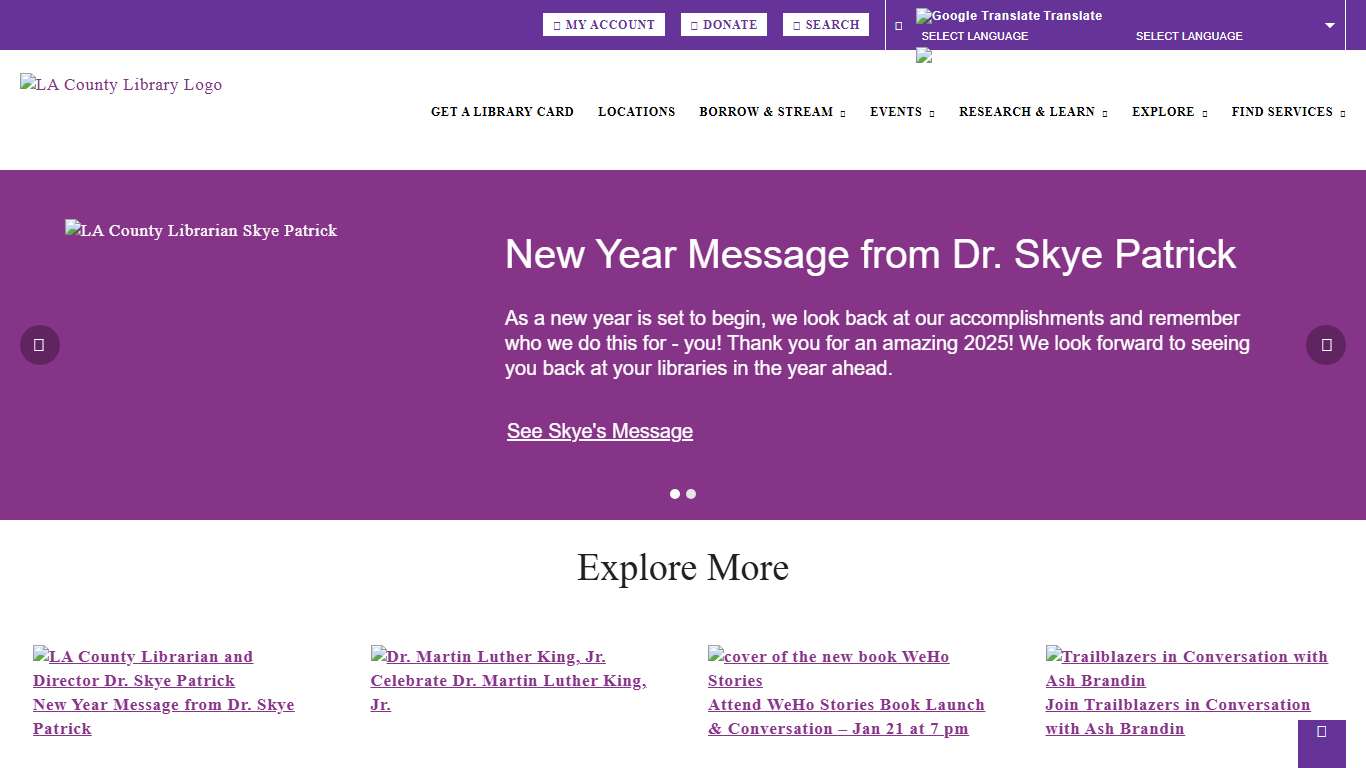Open the Get a Library Card page
Image resolution: width=1366 pixels, height=768 pixels.
coord(502,112)
